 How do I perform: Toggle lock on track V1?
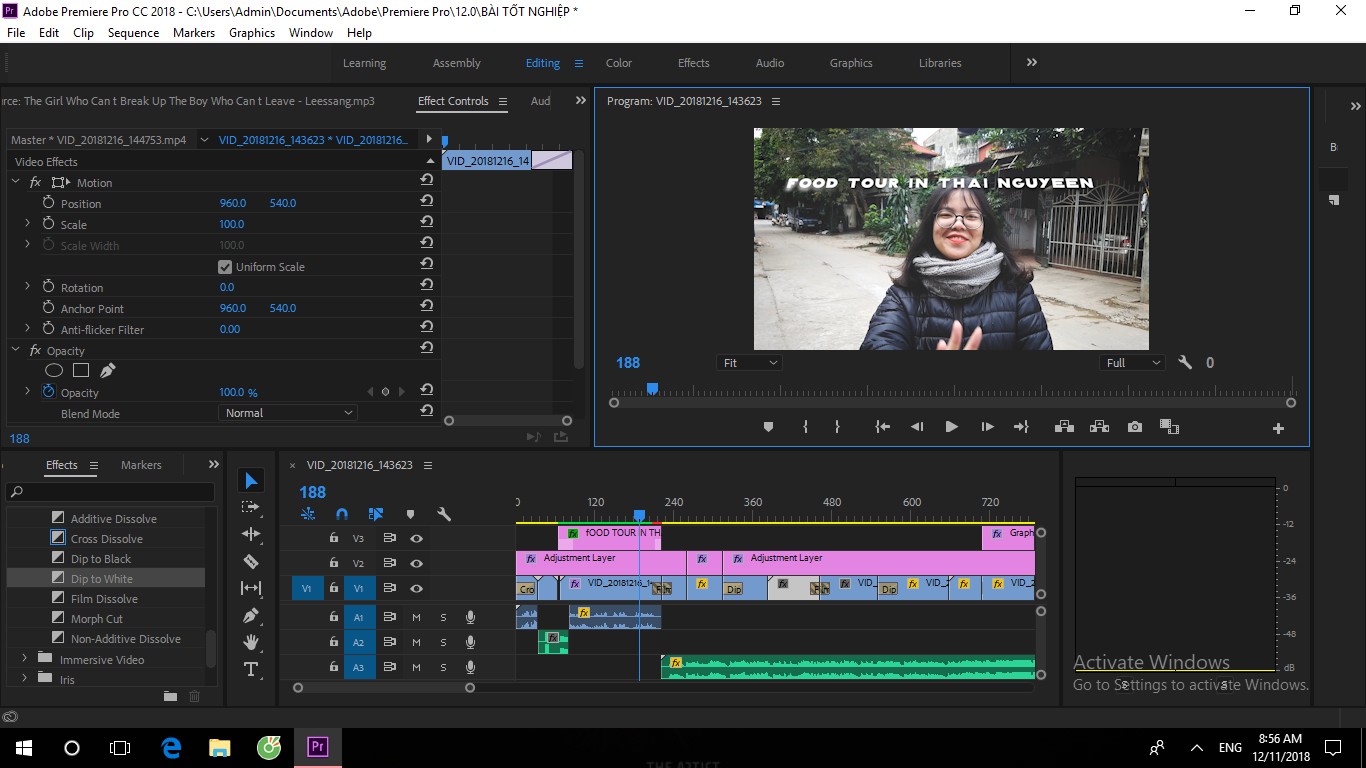click(334, 589)
